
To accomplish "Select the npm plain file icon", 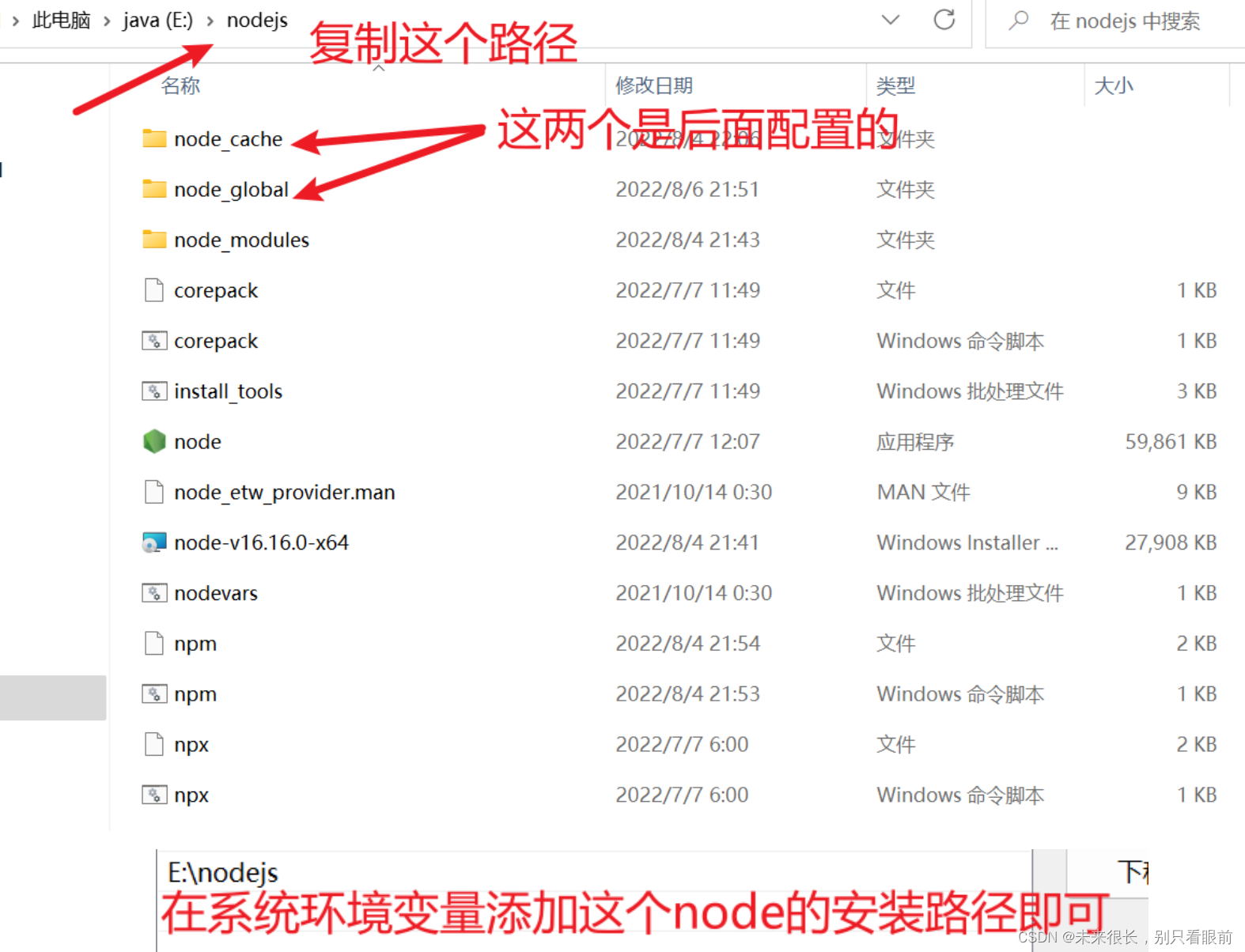I will pos(154,644).
